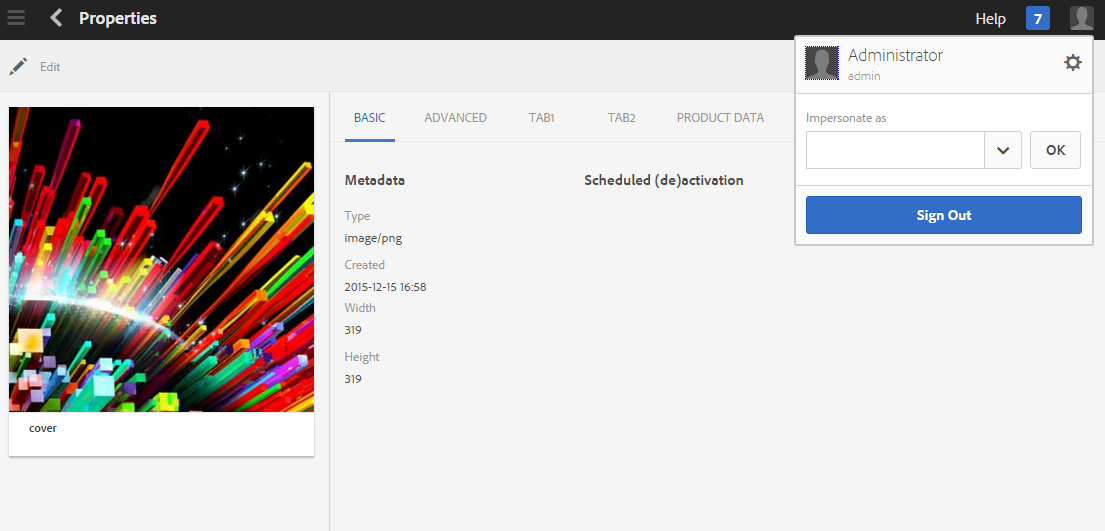Open the notifications badge showing 7

tap(1037, 19)
